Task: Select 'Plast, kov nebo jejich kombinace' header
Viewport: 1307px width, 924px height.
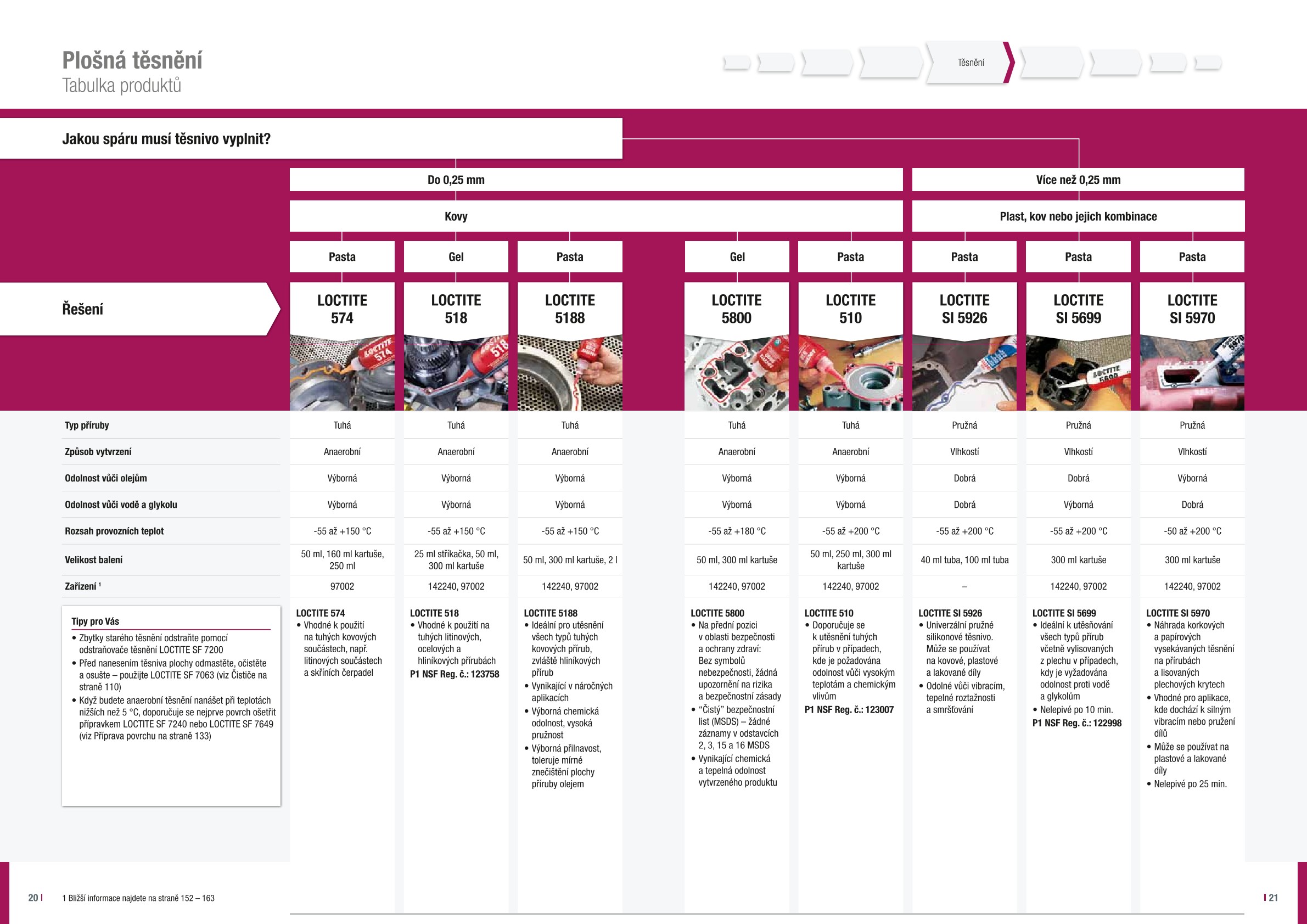Action: coord(1078,216)
